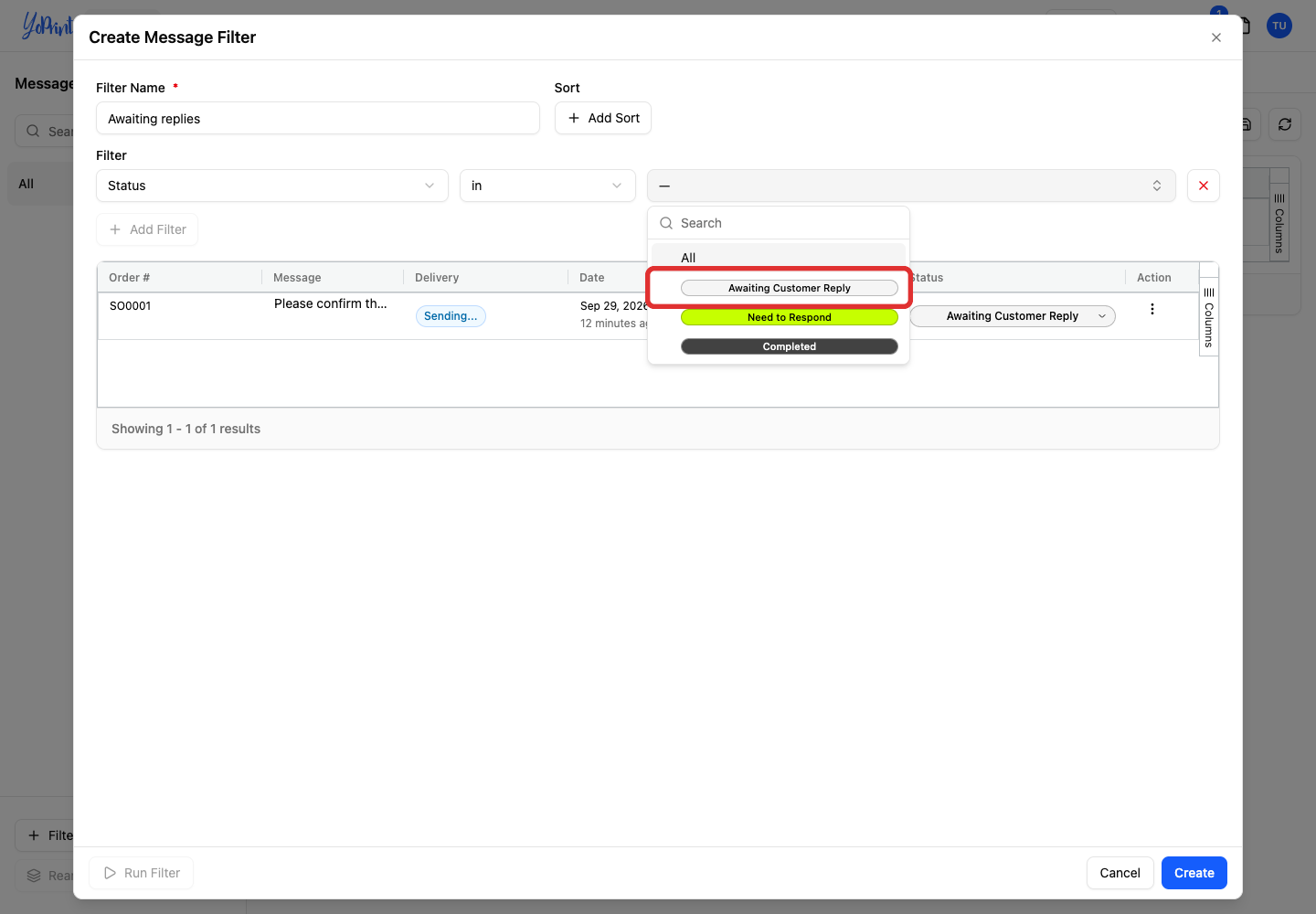The image size is (1316, 914).
Task: Toggle the filter value selector dropdown
Action: (x=911, y=186)
